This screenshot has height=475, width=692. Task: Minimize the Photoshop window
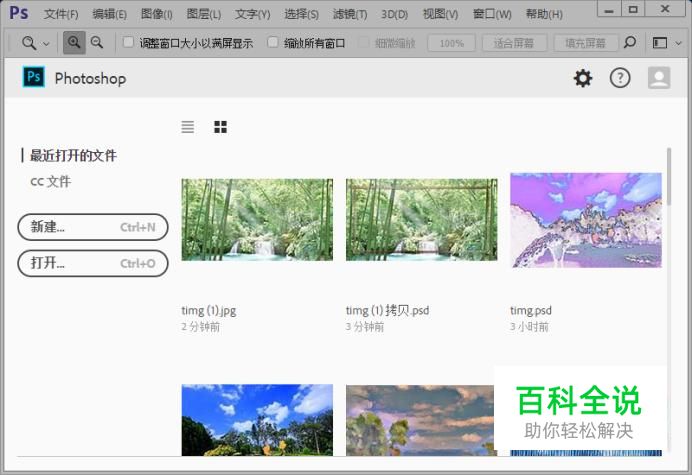(x=609, y=9)
